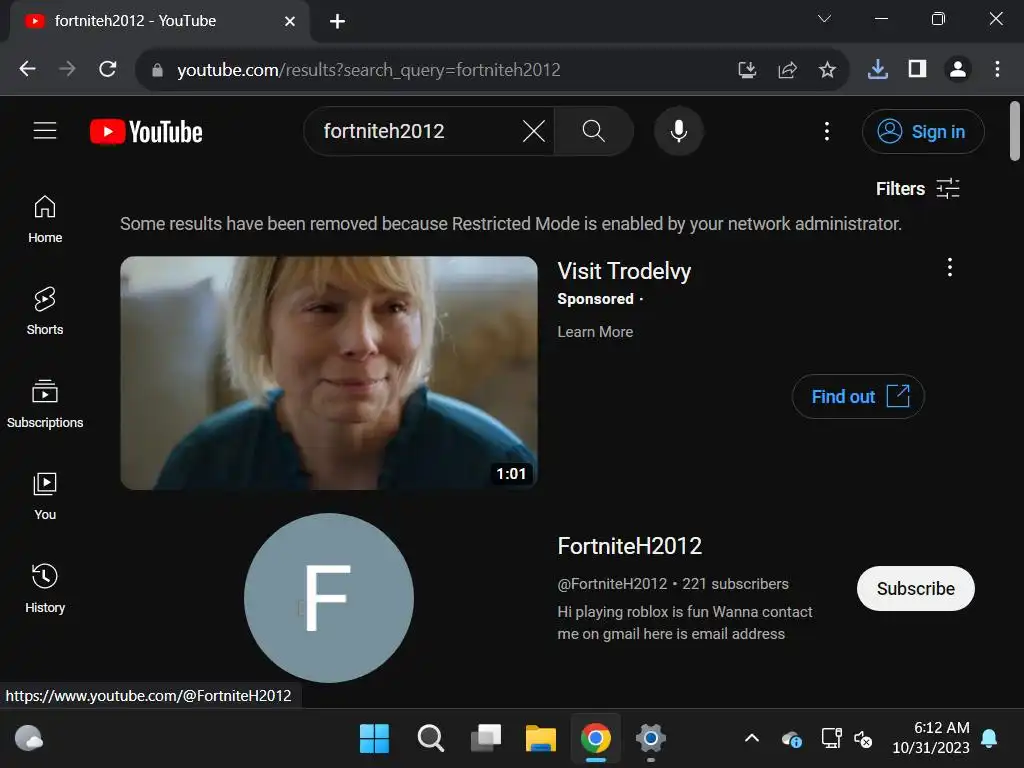Click Chrome icon on taskbar
This screenshot has width=1024, height=768.
(596, 739)
